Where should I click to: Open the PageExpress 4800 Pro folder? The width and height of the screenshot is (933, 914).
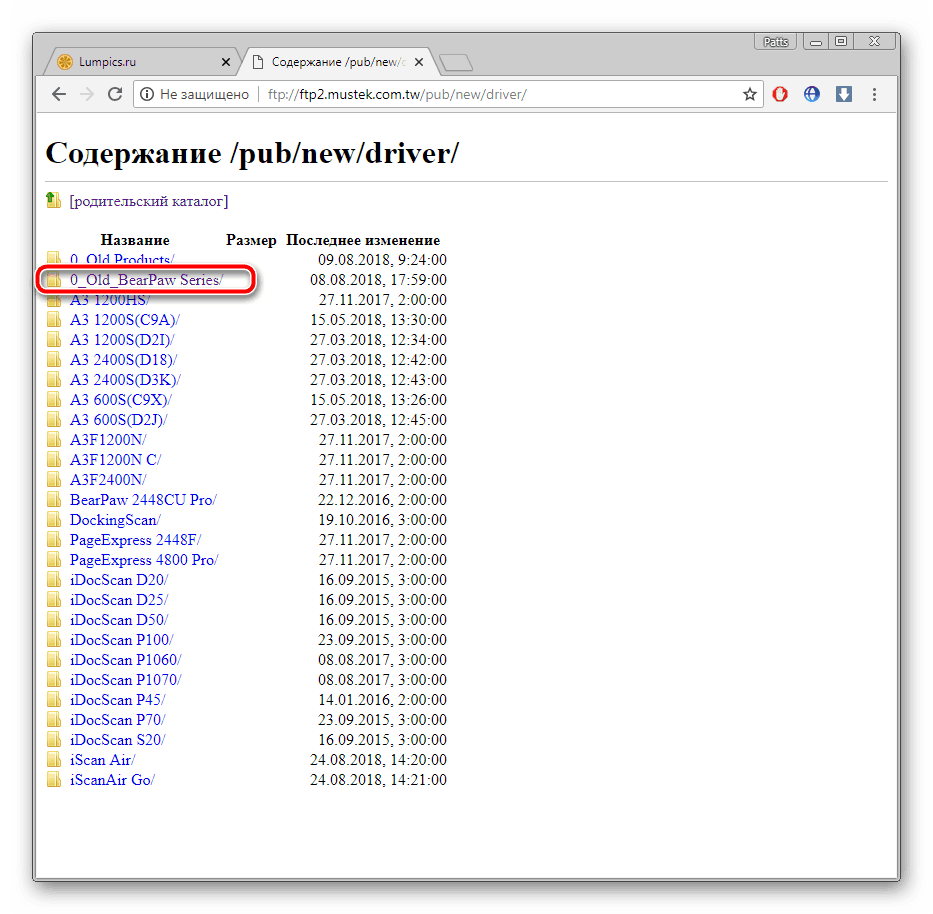tap(143, 560)
